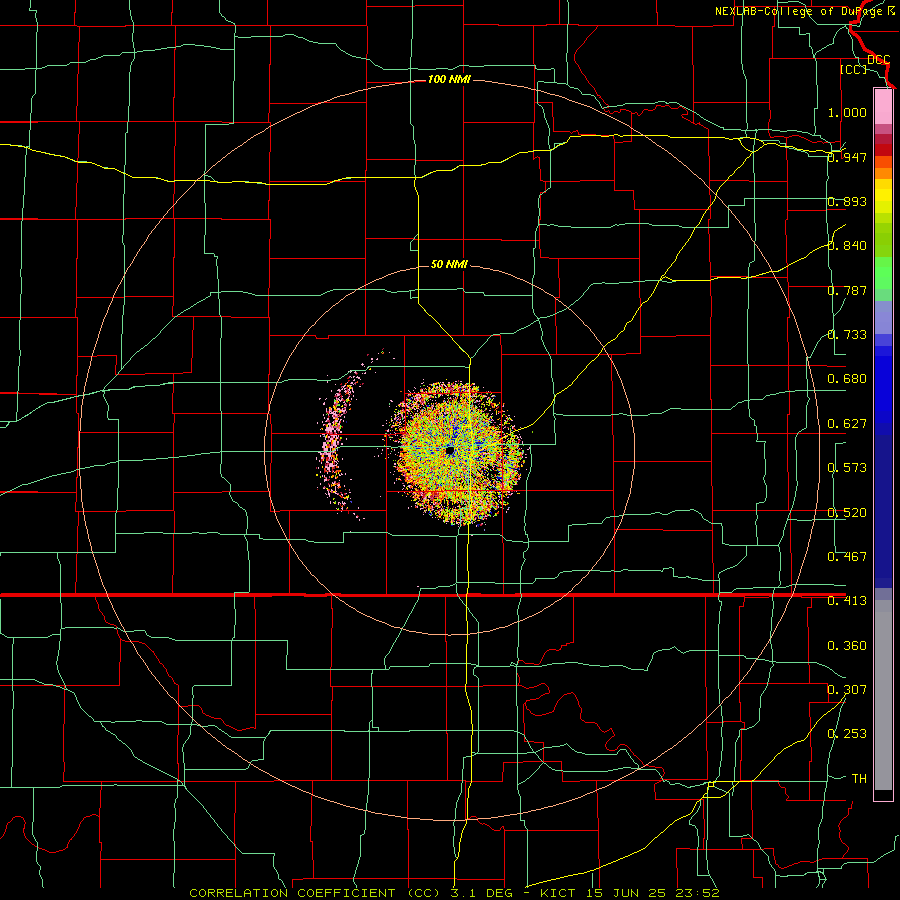Viewport: 900px width, 900px height.
Task: Click the 0.787 legend value
Action: click(x=847, y=290)
